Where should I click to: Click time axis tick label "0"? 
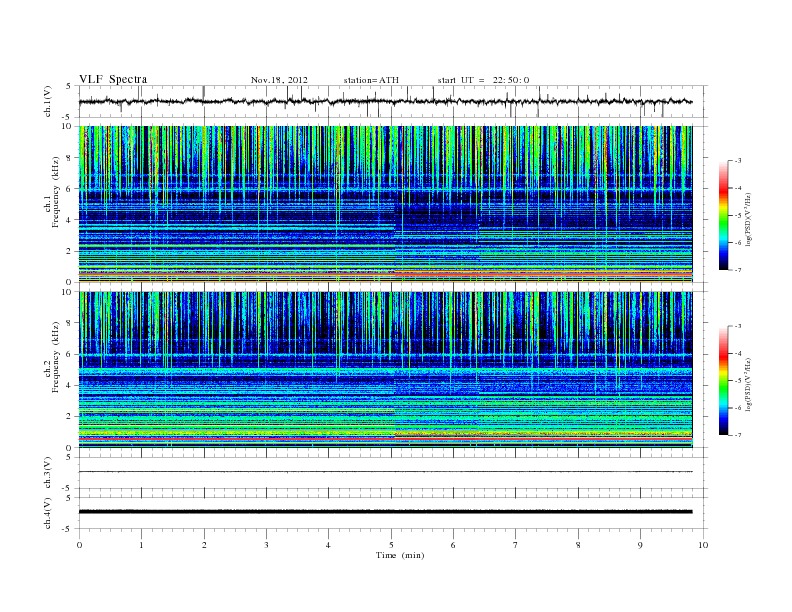pyautogui.click(x=79, y=545)
